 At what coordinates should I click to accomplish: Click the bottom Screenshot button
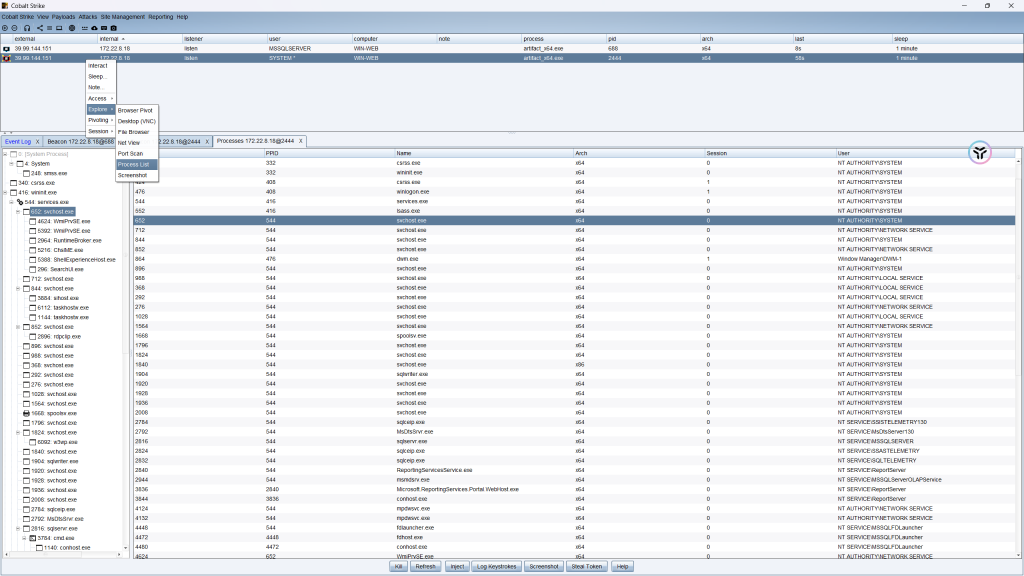pos(543,566)
